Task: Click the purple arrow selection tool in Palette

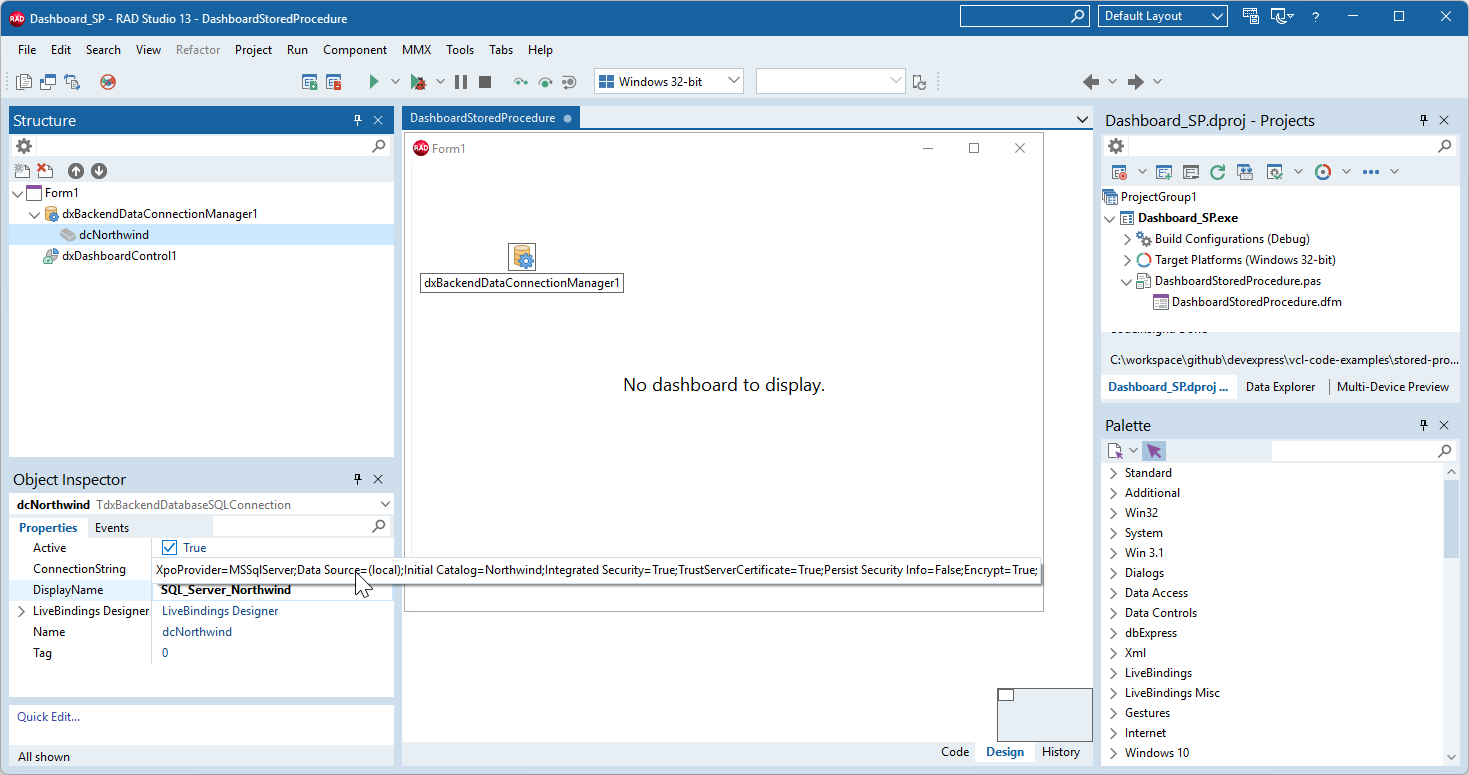Action: (x=1154, y=452)
